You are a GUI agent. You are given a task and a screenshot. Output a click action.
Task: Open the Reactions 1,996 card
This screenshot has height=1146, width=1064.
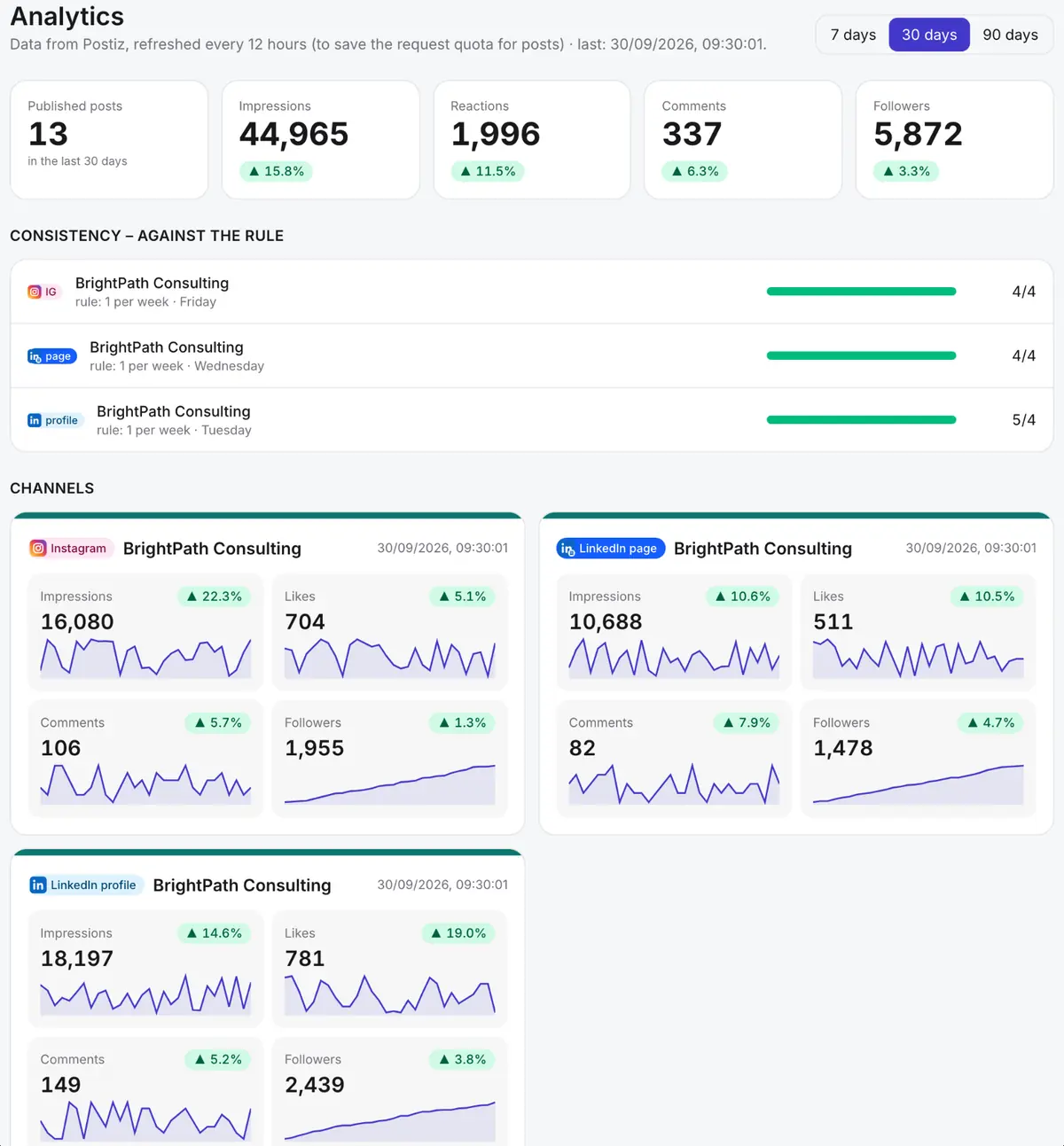[x=532, y=140]
